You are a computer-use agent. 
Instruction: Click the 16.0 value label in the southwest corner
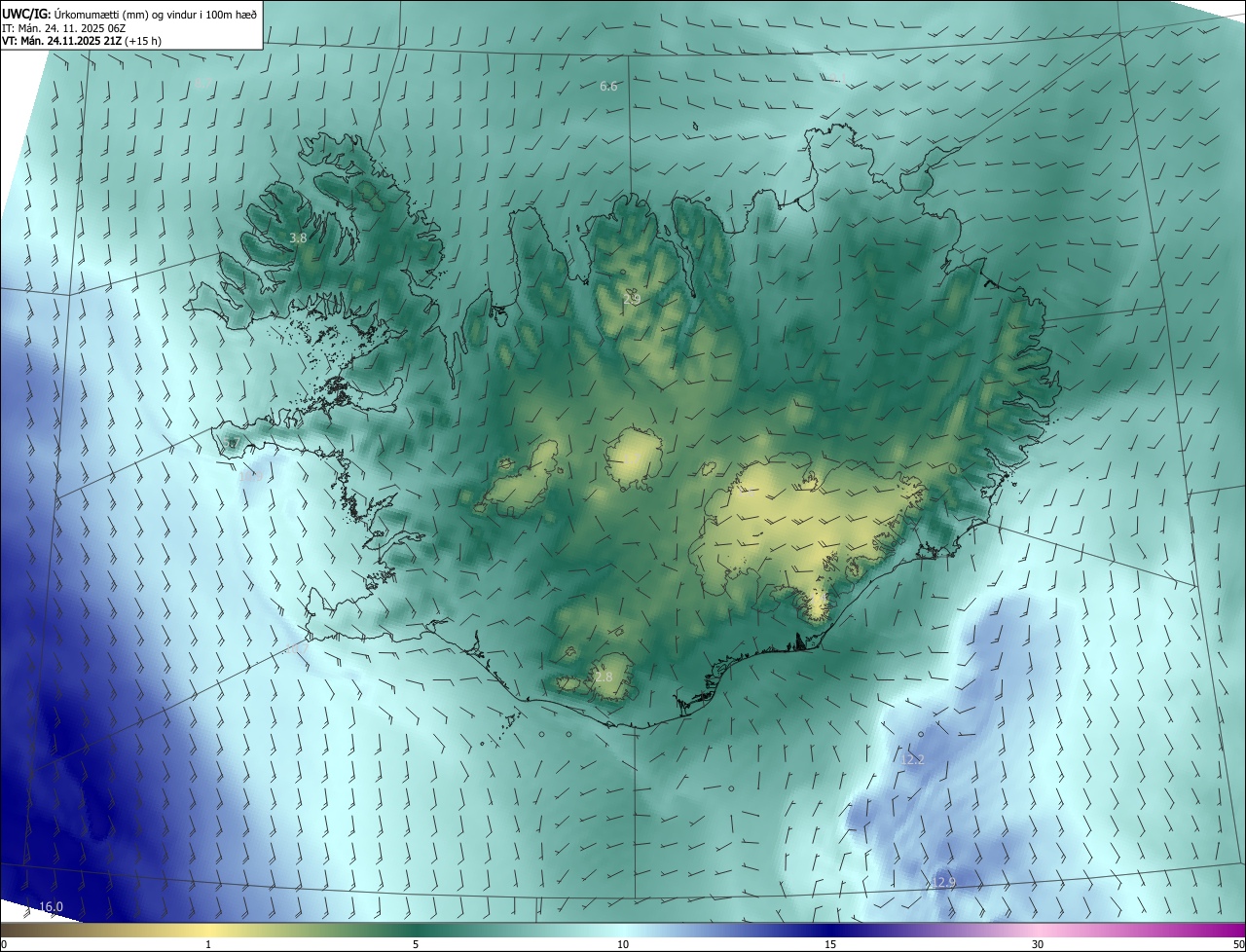click(x=51, y=907)
